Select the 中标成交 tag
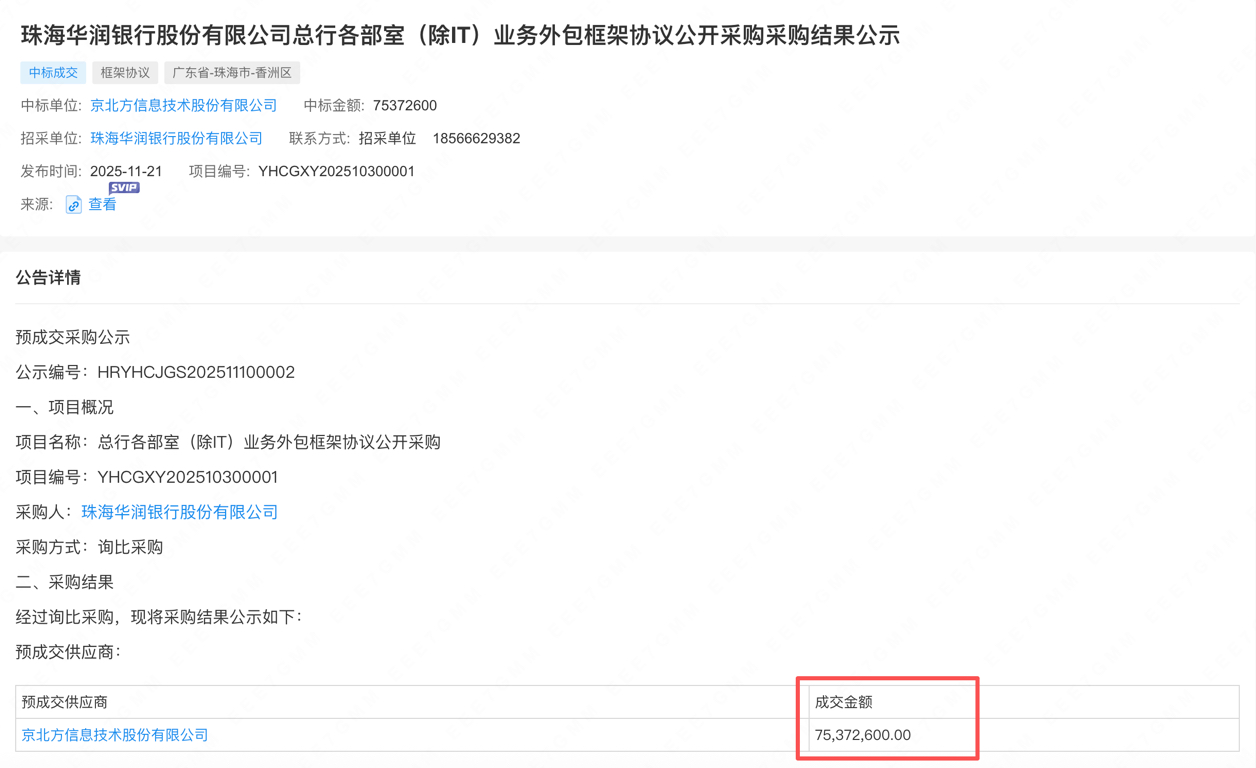Image resolution: width=1256 pixels, height=768 pixels. tap(53, 73)
